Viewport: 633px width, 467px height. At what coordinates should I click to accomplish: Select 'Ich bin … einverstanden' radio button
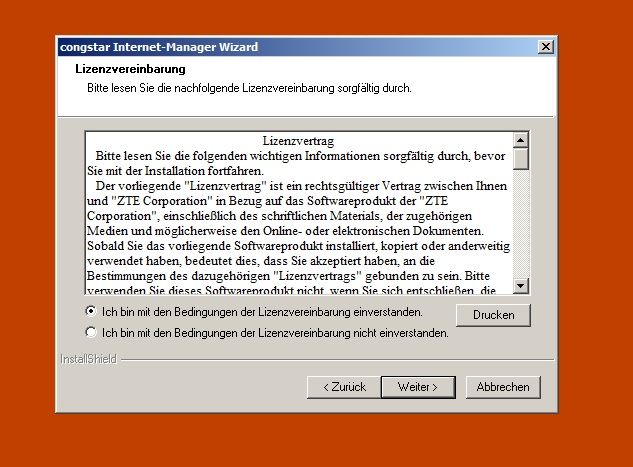point(92,312)
